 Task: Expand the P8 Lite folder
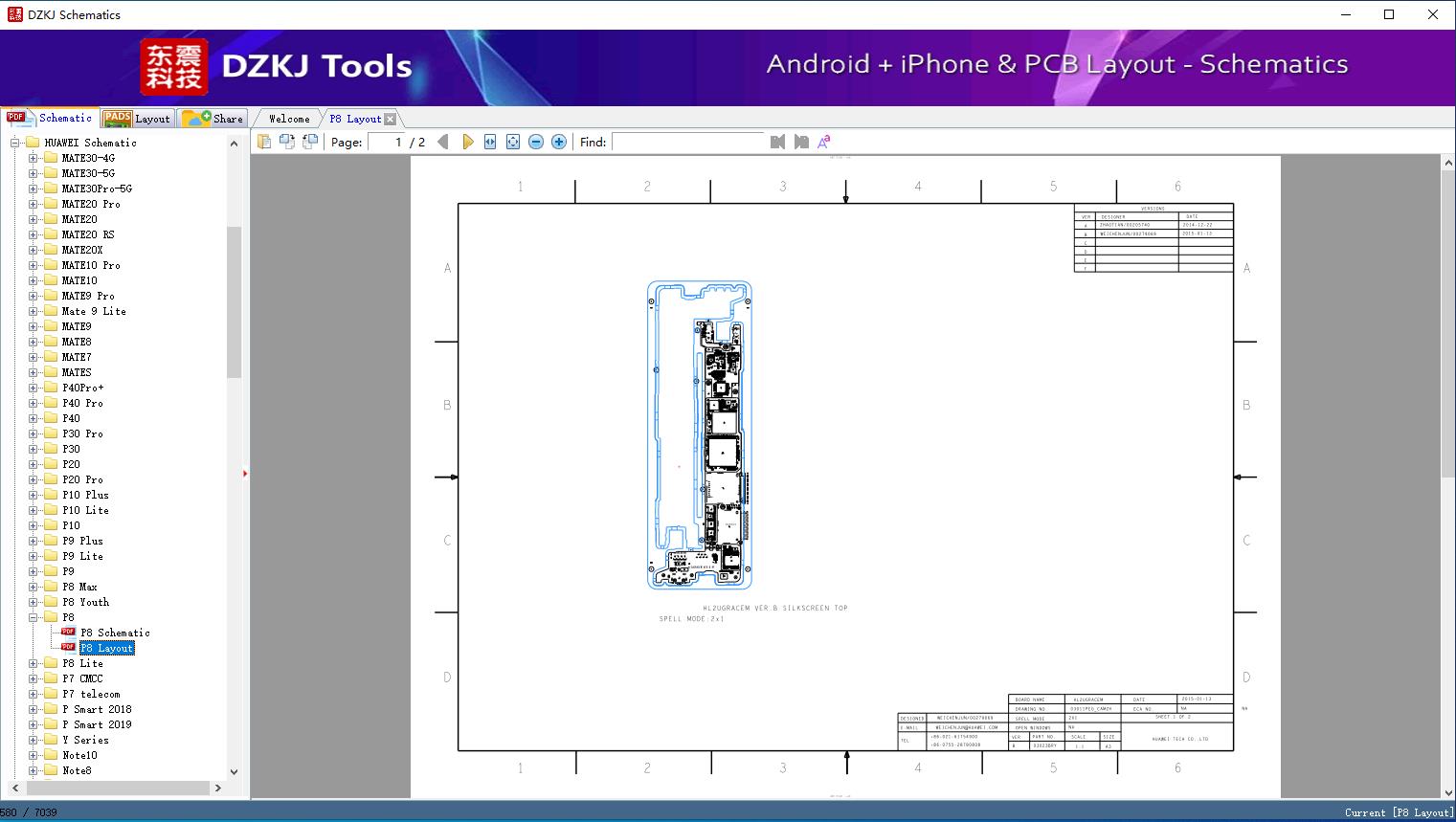pos(34,663)
